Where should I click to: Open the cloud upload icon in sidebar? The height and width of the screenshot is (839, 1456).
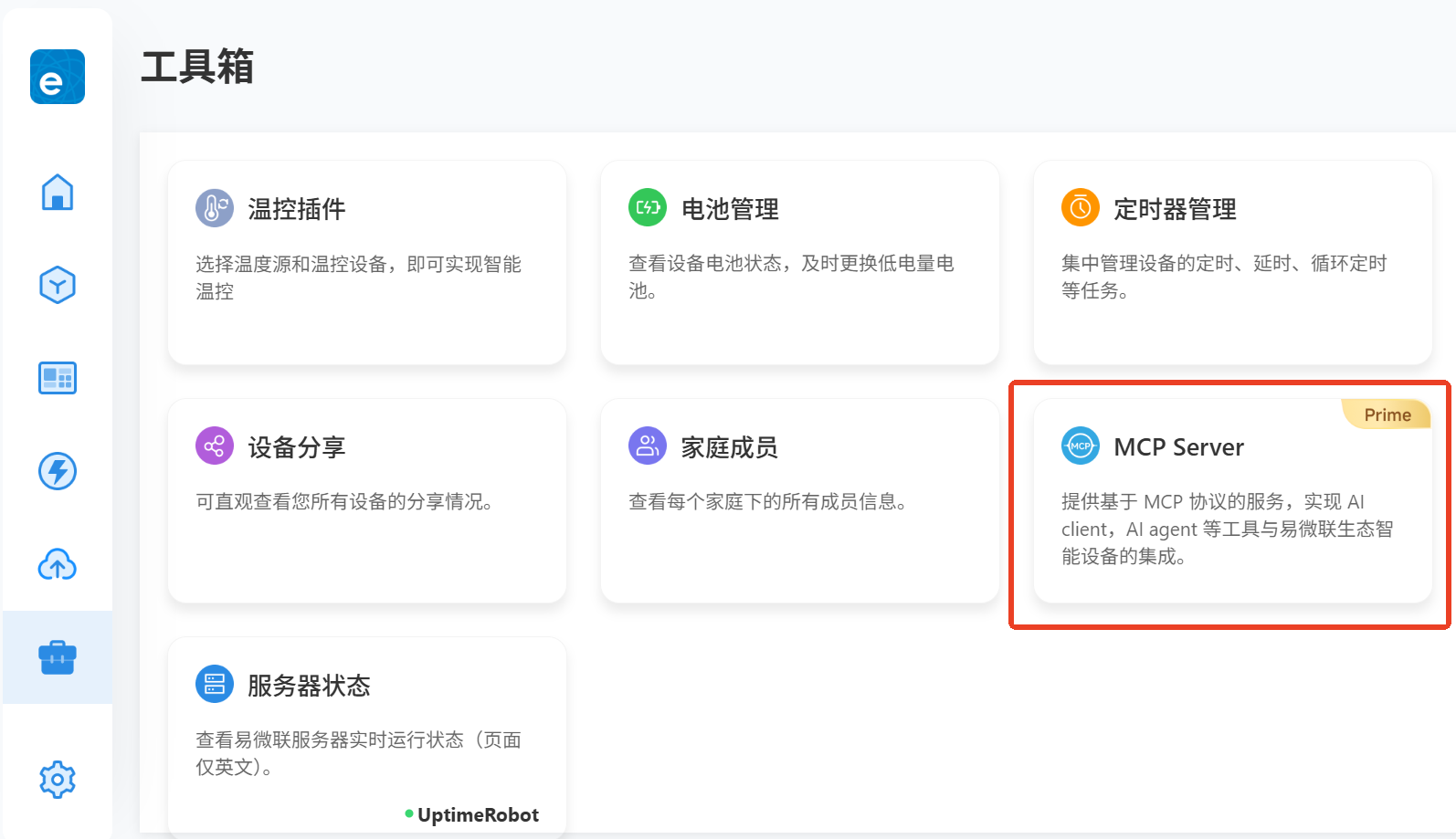tap(58, 564)
